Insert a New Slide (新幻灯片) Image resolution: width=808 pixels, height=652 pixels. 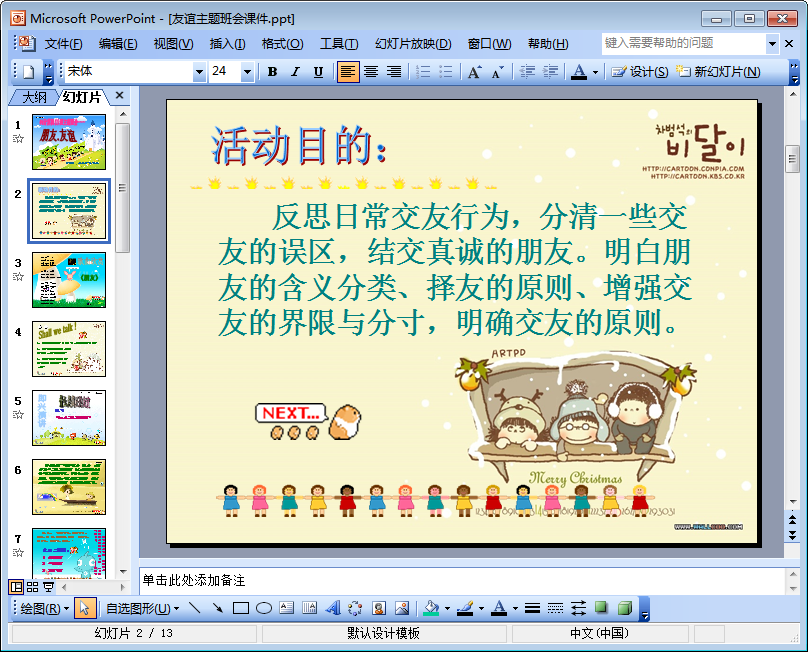point(718,72)
